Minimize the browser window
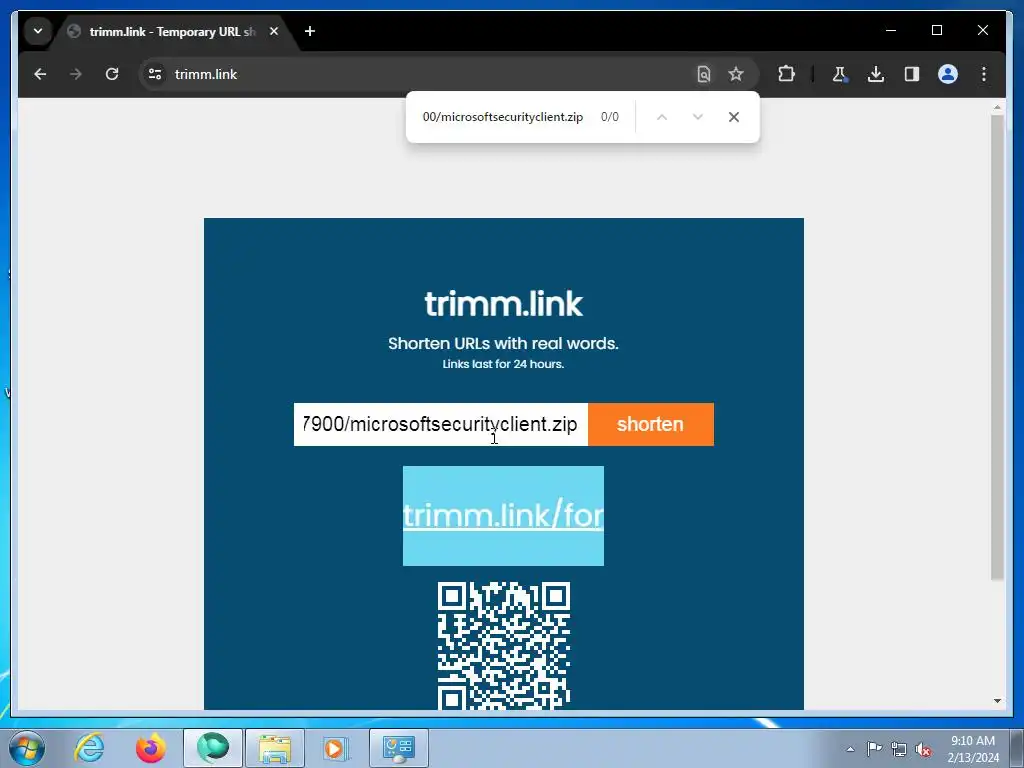The image size is (1024, 768). (x=891, y=30)
